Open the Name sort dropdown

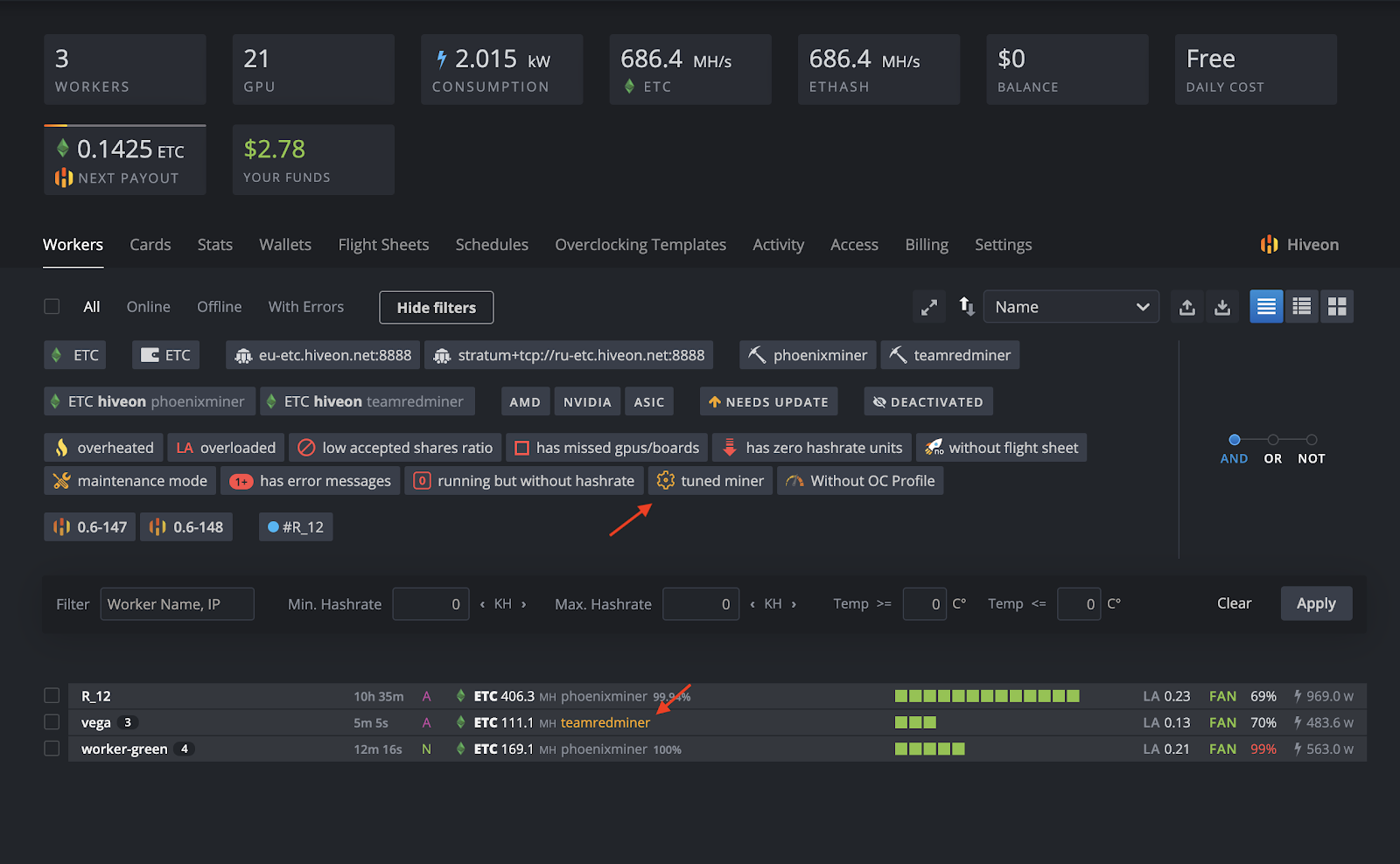[1071, 307]
